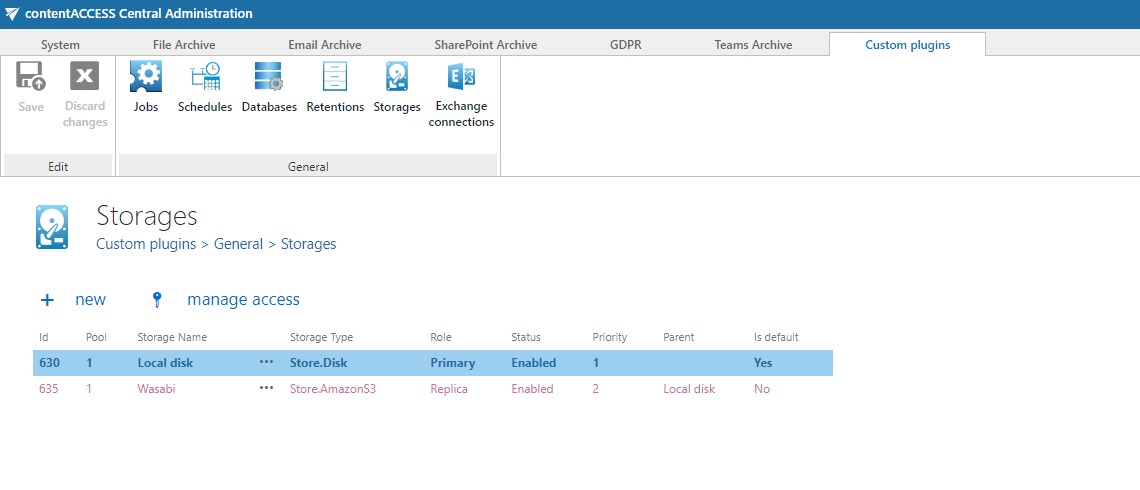This screenshot has width=1140, height=490.
Task: Switch to the Teams Archive tab
Action: coord(753,44)
